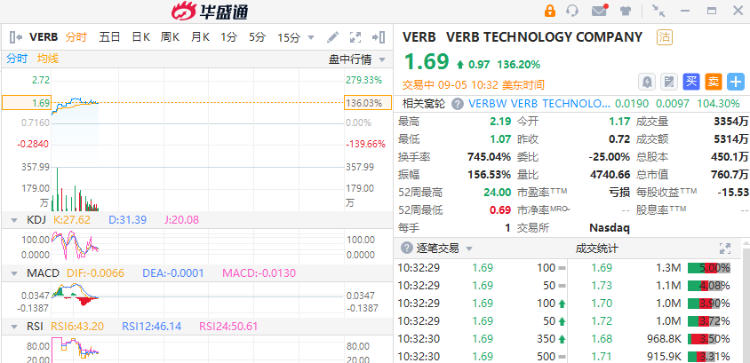Click the Nasdaq exchange value
The image size is (750, 363).
click(x=609, y=228)
